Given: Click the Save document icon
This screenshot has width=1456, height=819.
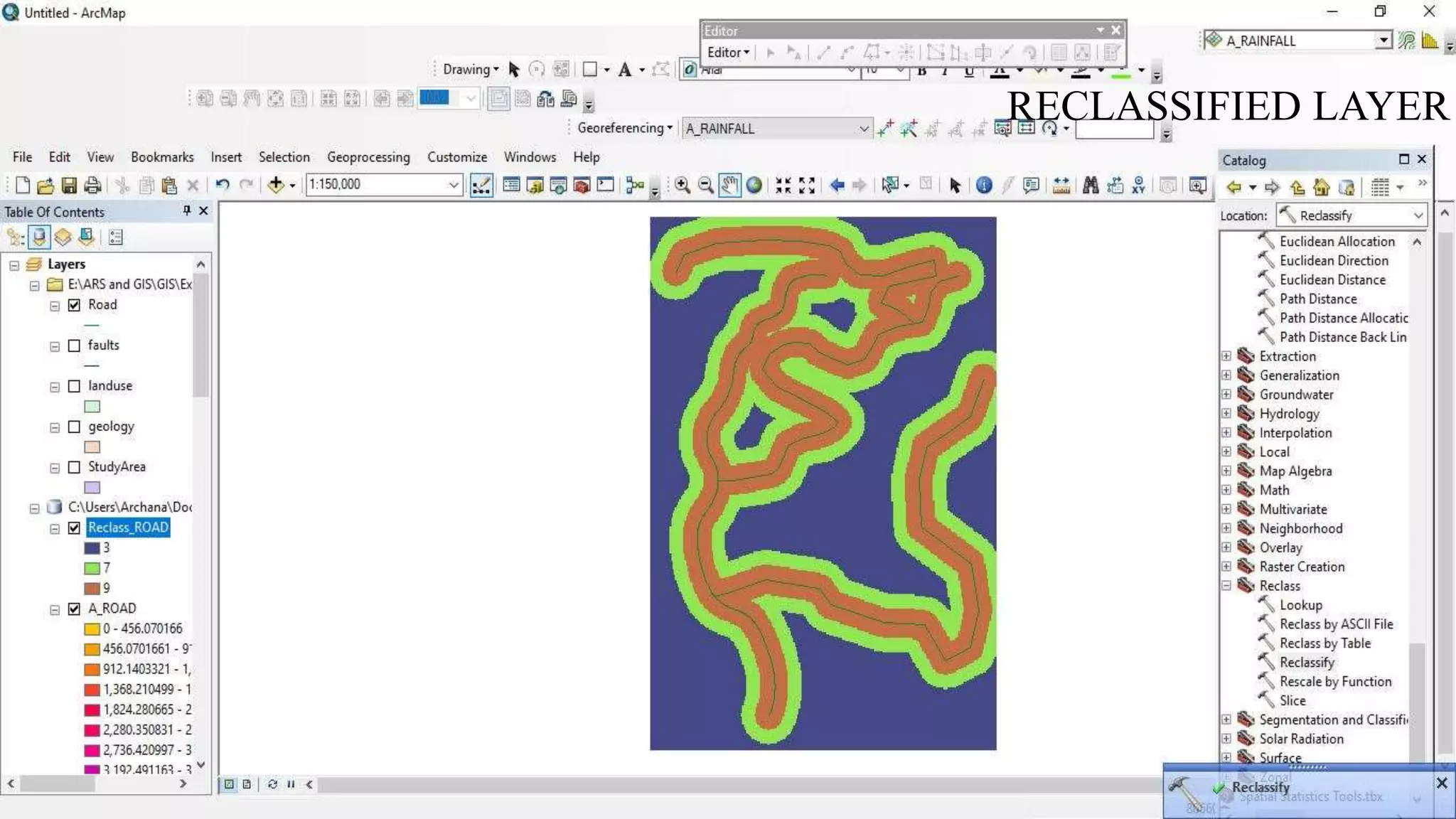Looking at the screenshot, I should coord(69,186).
